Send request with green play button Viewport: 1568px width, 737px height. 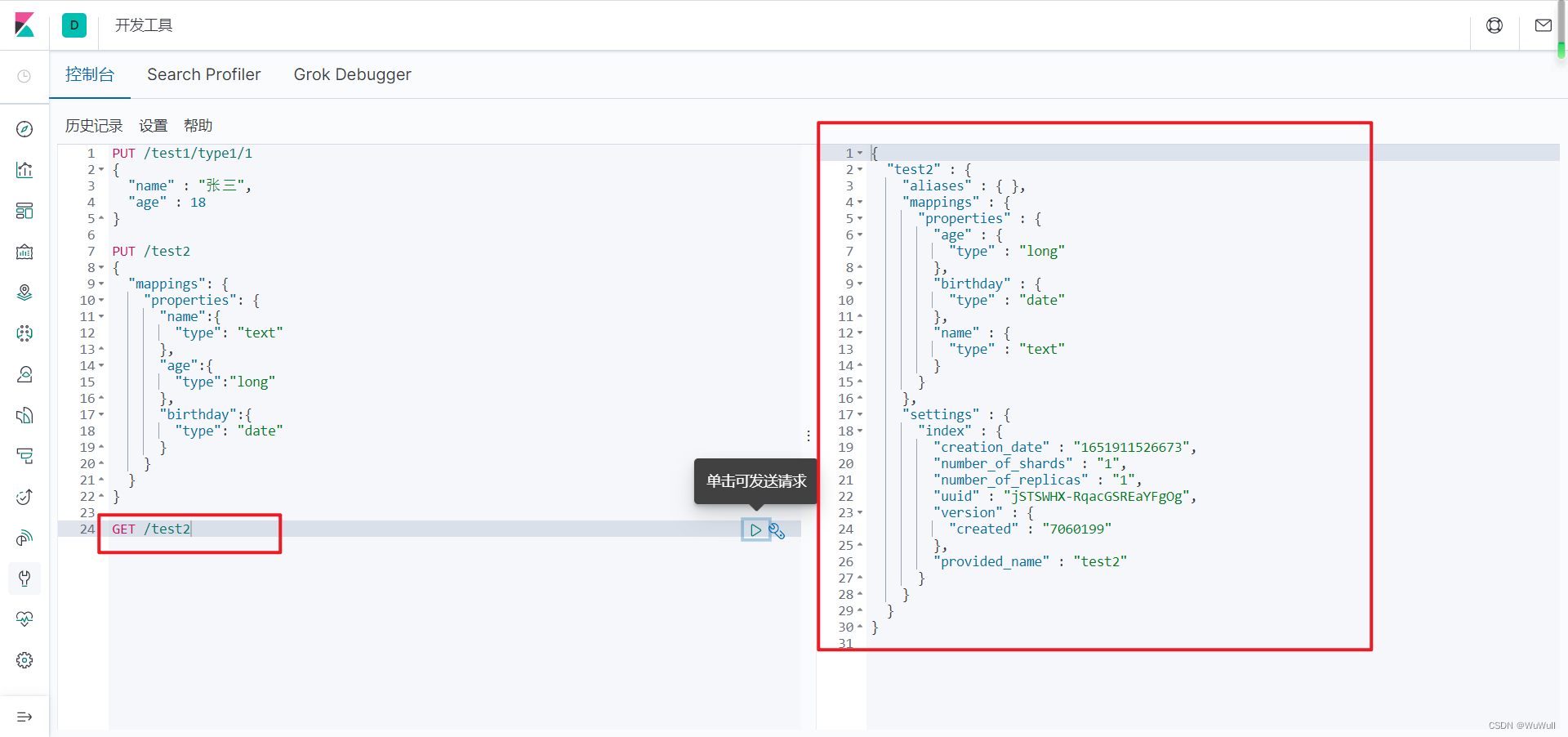pos(755,530)
